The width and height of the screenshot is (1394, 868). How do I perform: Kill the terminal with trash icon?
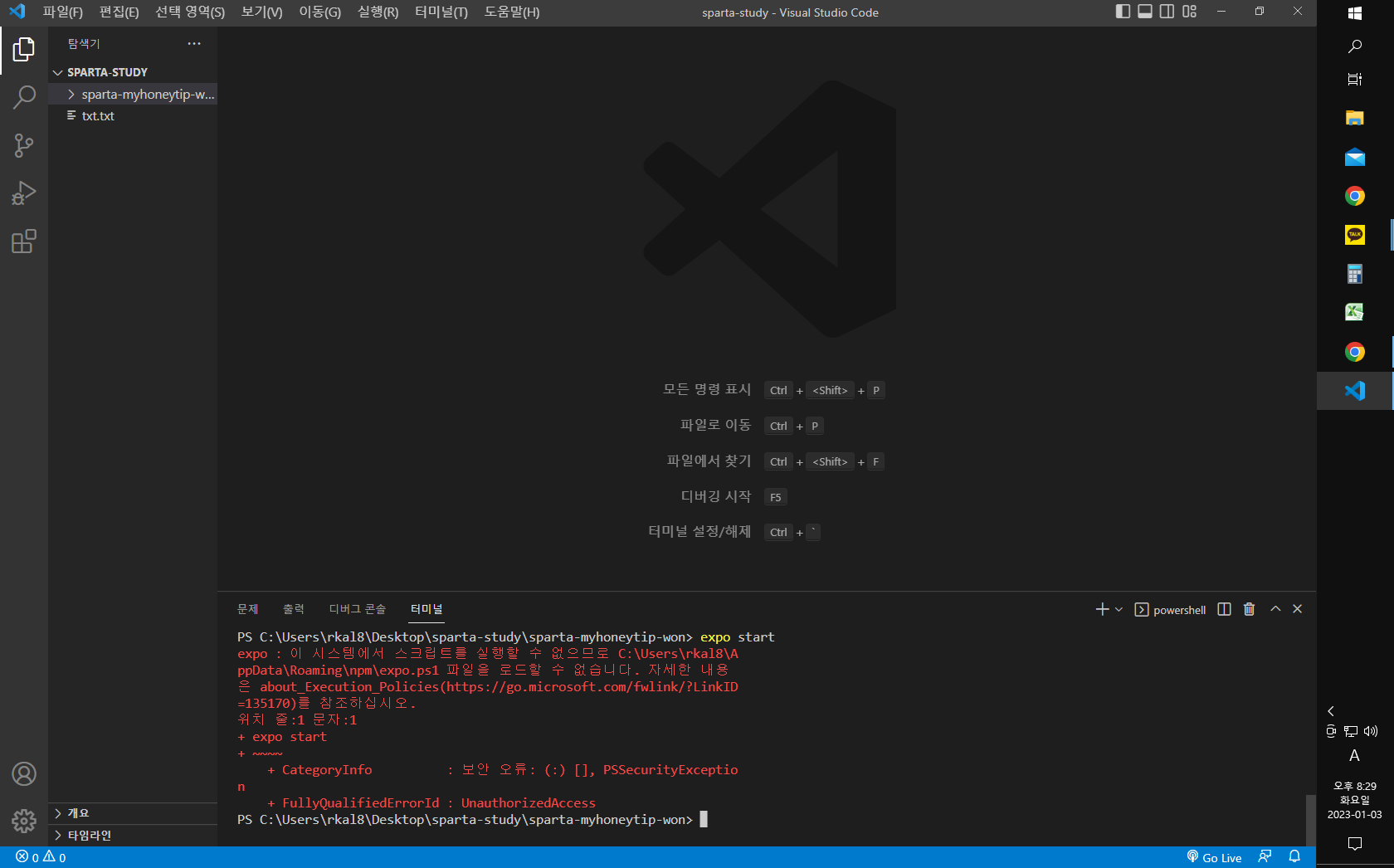(x=1249, y=609)
